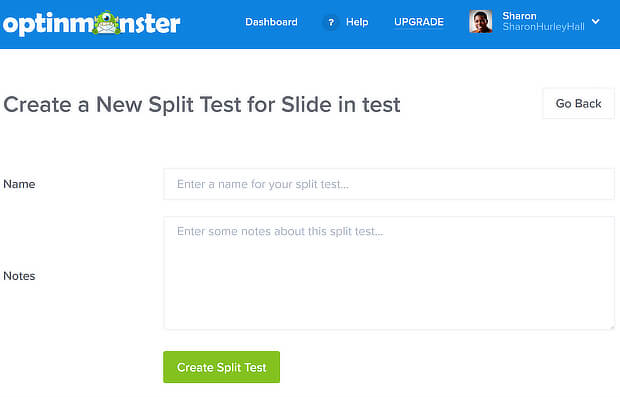The width and height of the screenshot is (620, 397).
Task: Click the question mark help icon
Action: pyautogui.click(x=331, y=23)
